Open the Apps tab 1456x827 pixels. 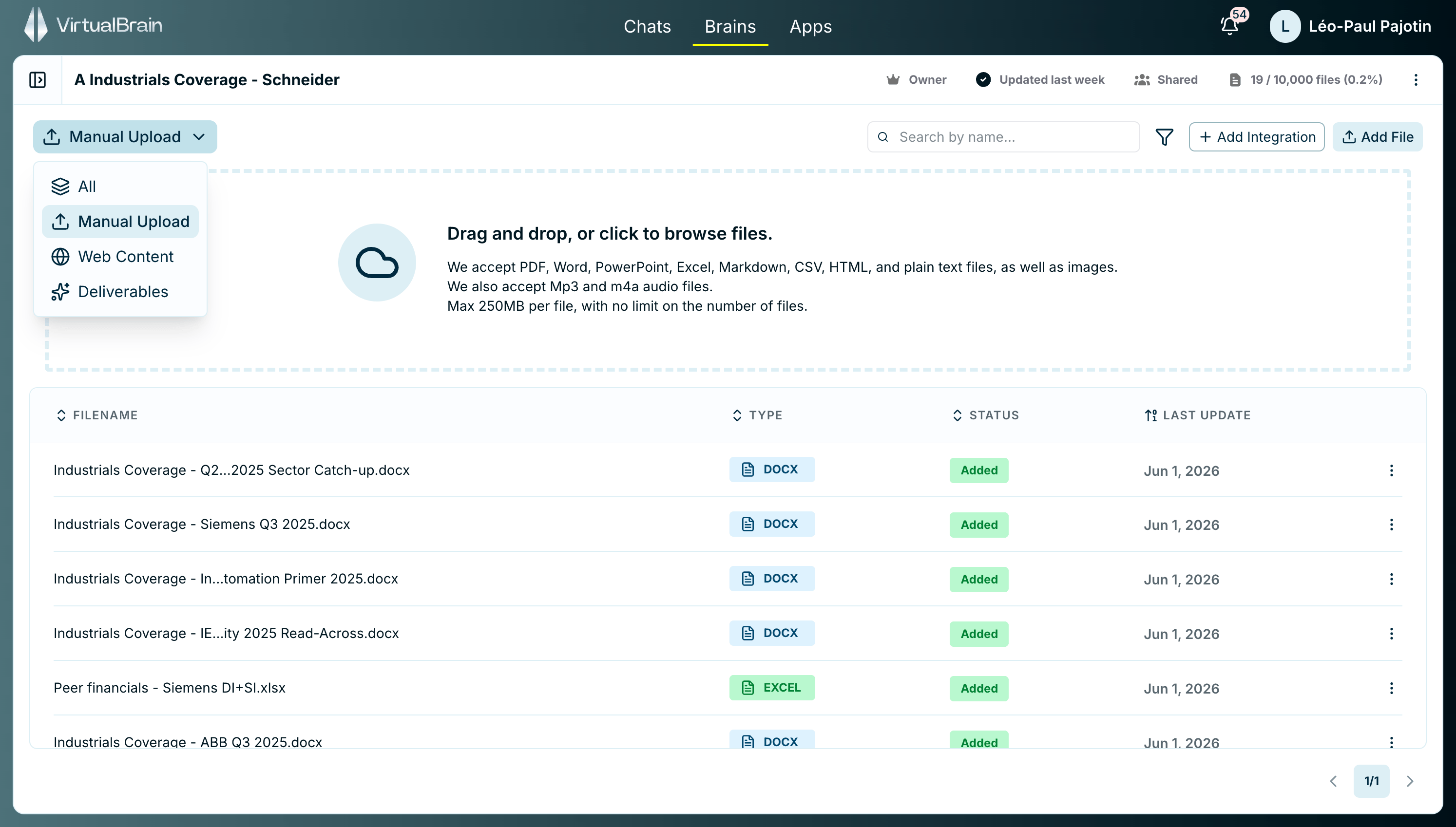coord(811,26)
